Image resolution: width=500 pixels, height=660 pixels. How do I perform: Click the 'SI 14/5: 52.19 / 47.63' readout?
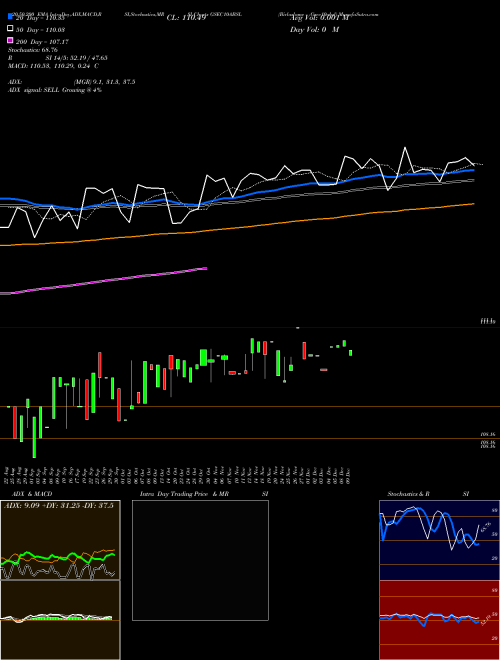point(77,58)
